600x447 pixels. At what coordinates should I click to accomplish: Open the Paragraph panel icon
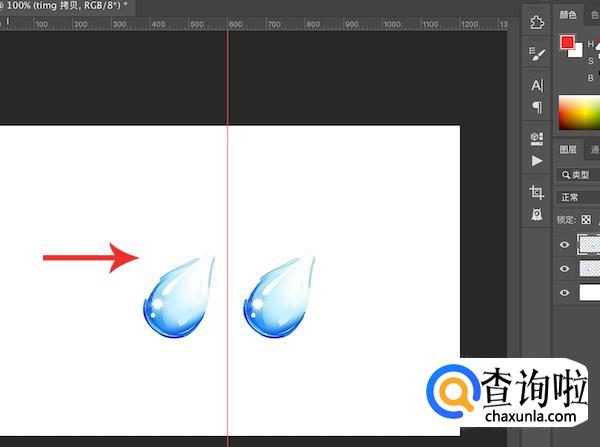pos(537,107)
